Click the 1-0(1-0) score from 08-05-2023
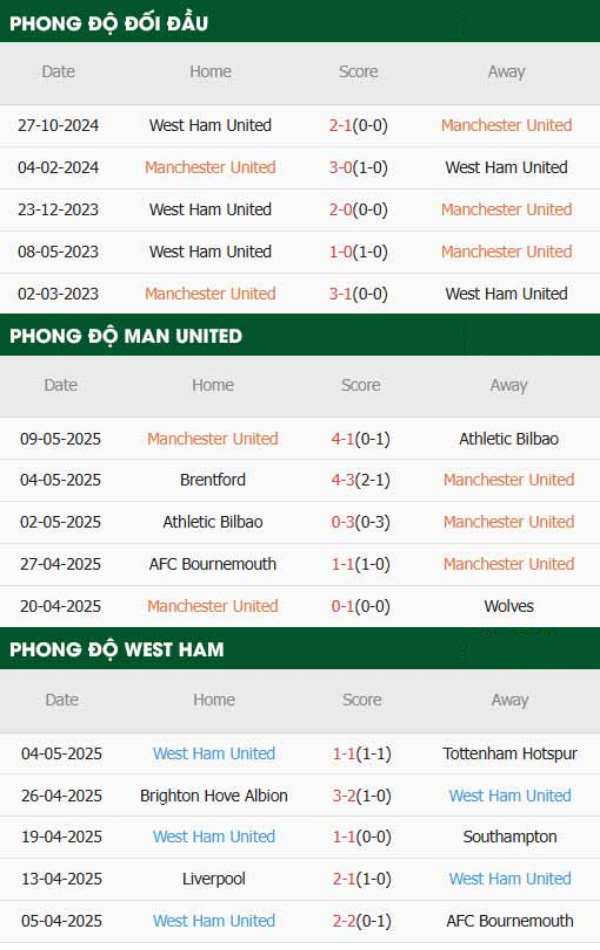The image size is (600, 950). pyautogui.click(x=358, y=251)
